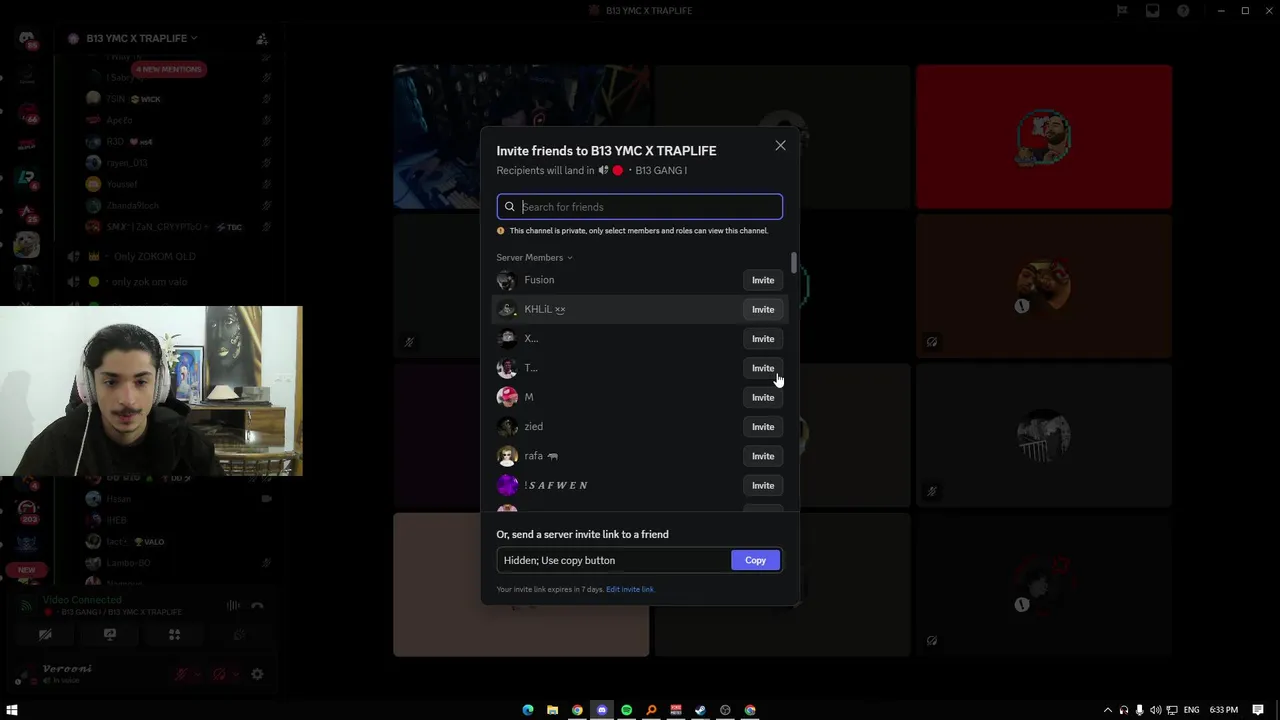Toggle the camera in the voice panel
This screenshot has height=720, width=1280.
[45, 634]
